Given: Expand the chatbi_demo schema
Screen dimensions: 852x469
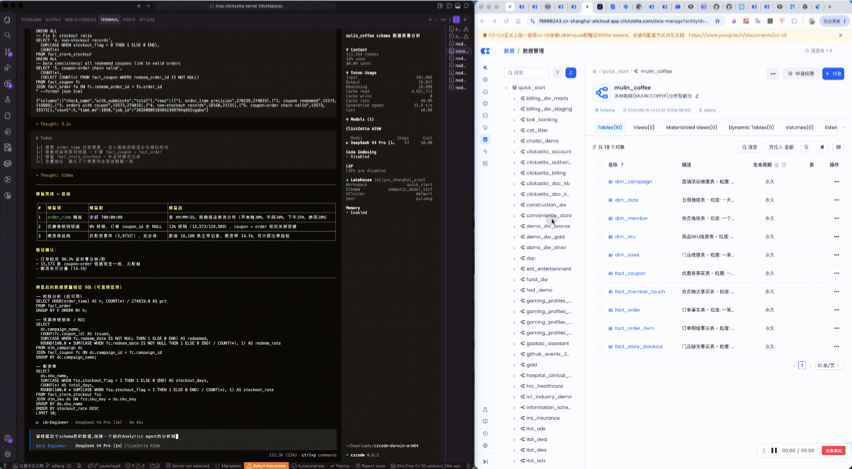Looking at the screenshot, I should click(515, 141).
